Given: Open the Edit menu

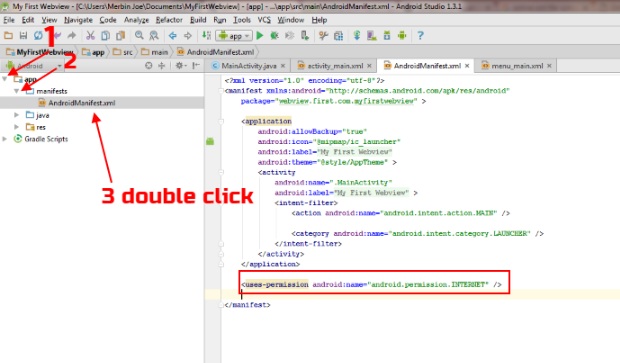Looking at the screenshot, I should [28, 20].
